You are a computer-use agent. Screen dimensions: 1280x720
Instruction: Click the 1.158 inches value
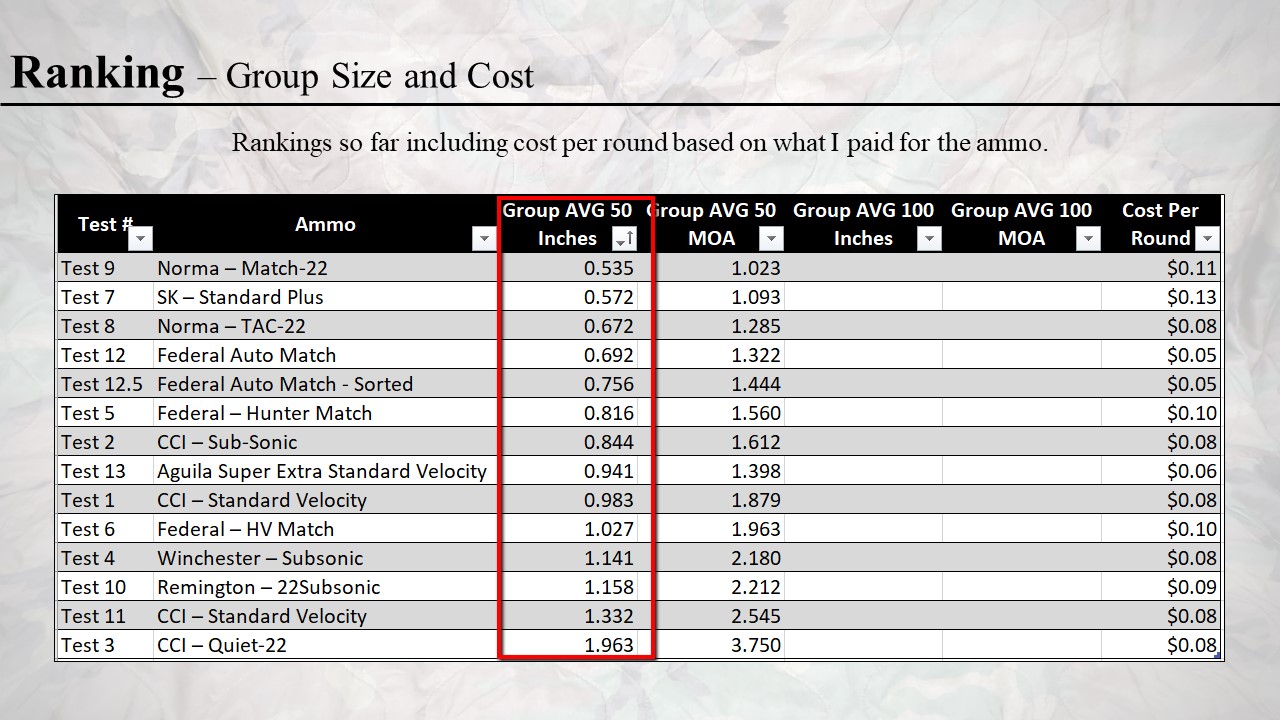[609, 587]
